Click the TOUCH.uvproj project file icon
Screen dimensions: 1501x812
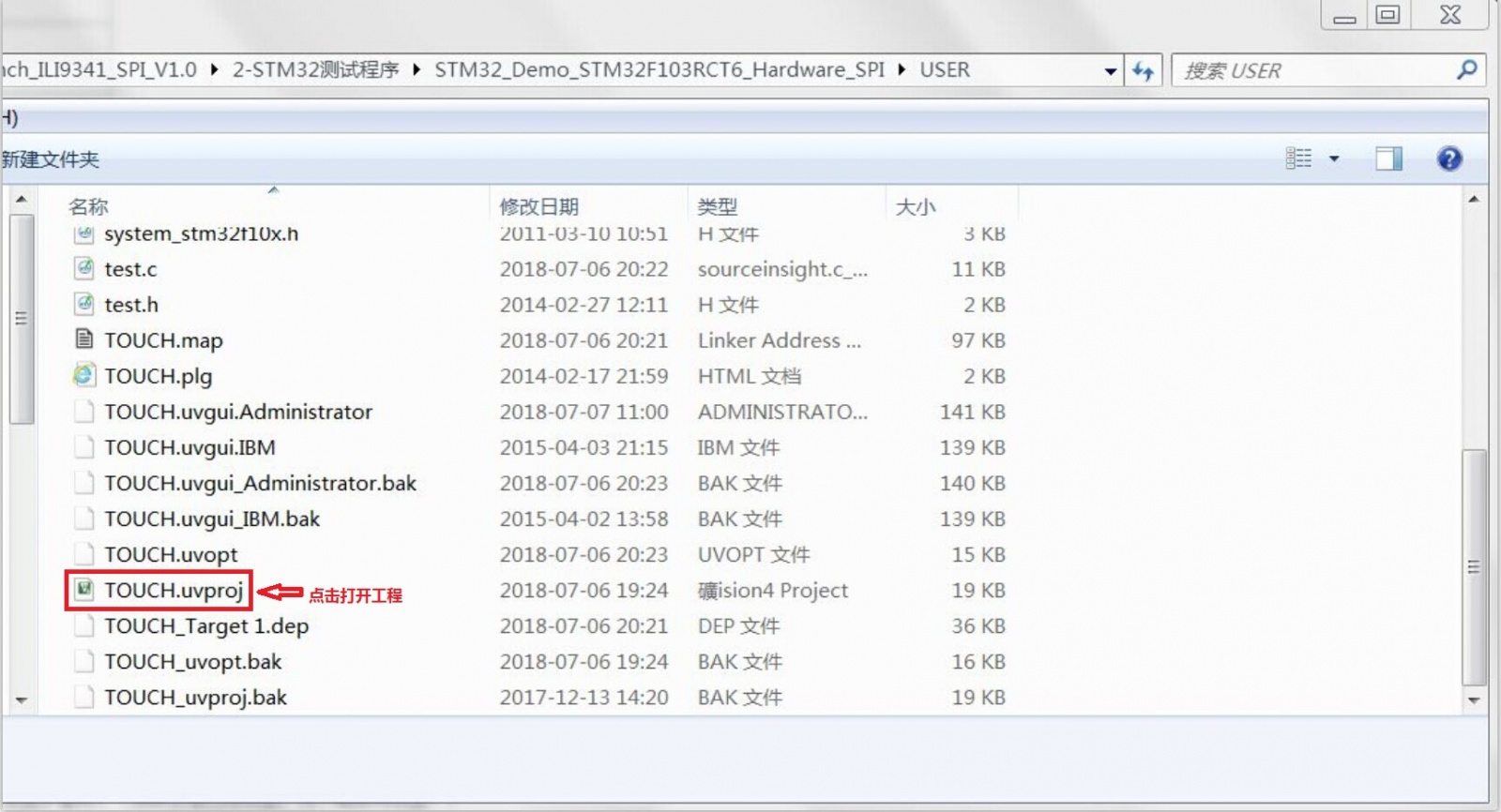pyautogui.click(x=84, y=590)
